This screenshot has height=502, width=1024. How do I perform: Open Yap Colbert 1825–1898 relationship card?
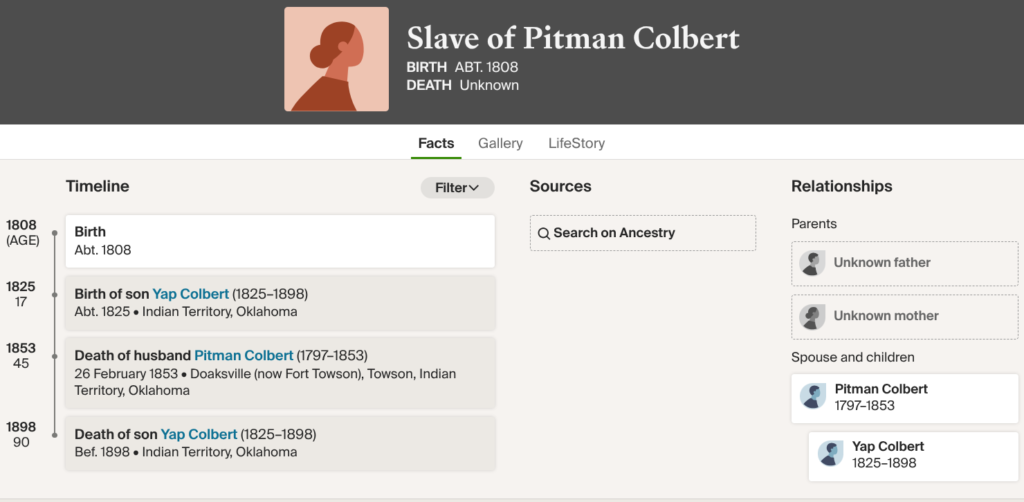[913, 455]
